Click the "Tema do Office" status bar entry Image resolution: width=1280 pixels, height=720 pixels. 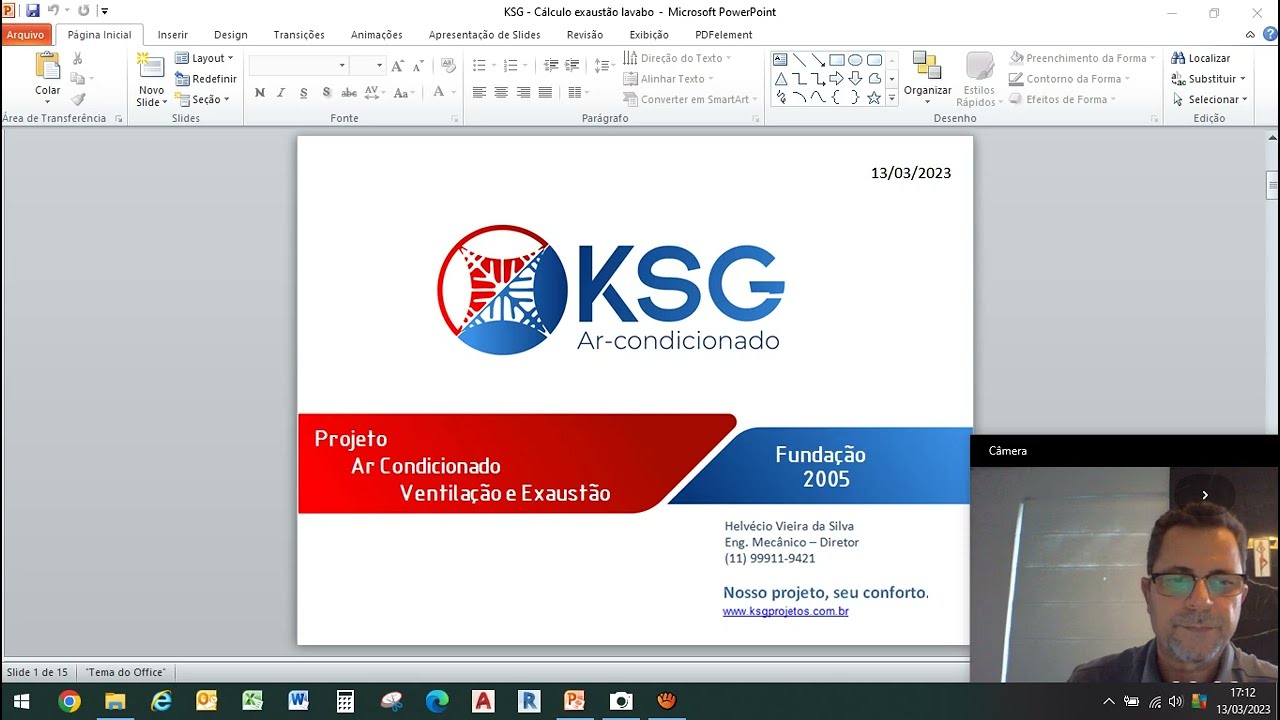click(125, 672)
